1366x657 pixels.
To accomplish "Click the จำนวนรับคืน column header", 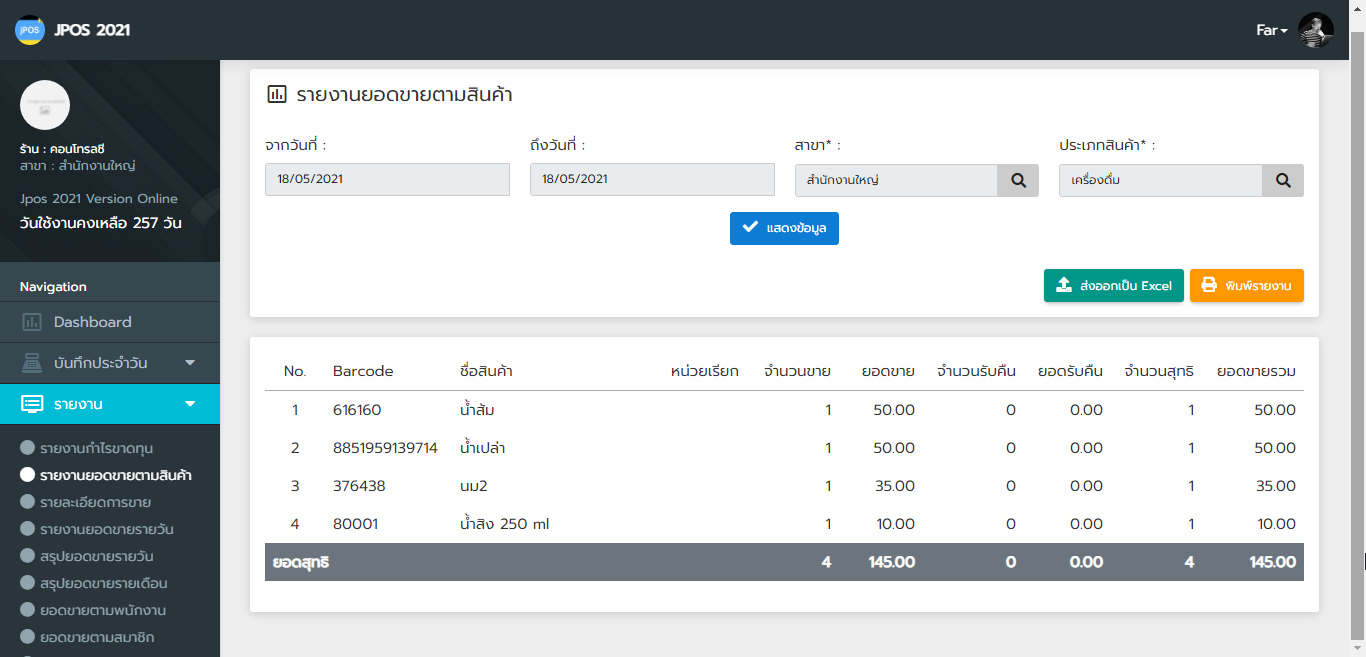I will pyautogui.click(x=976, y=371).
